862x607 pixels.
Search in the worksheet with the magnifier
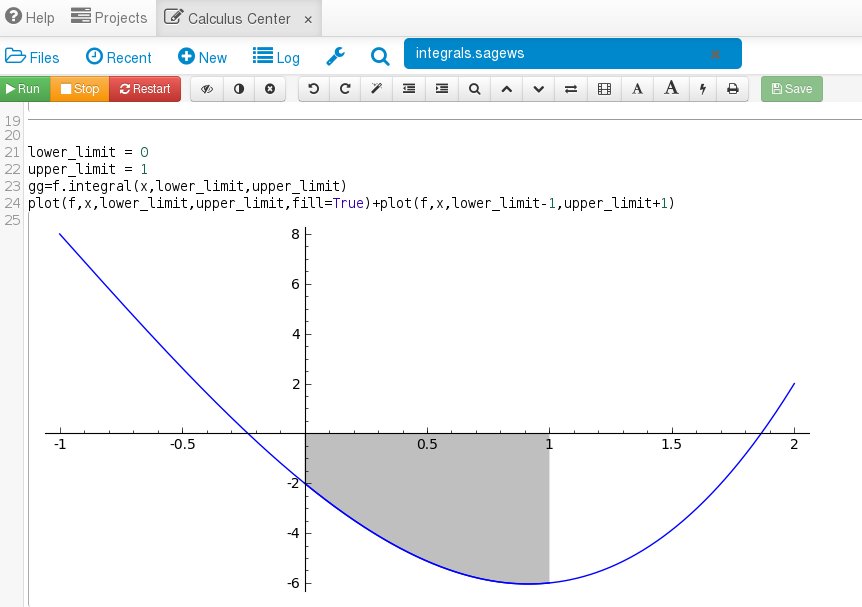pyautogui.click(x=474, y=89)
